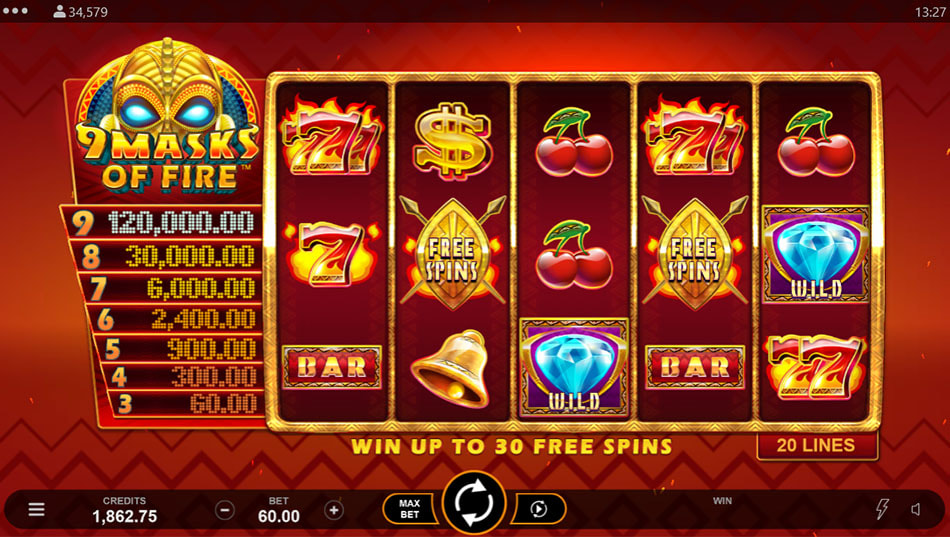Open the three-dot menu at top left

[15, 11]
